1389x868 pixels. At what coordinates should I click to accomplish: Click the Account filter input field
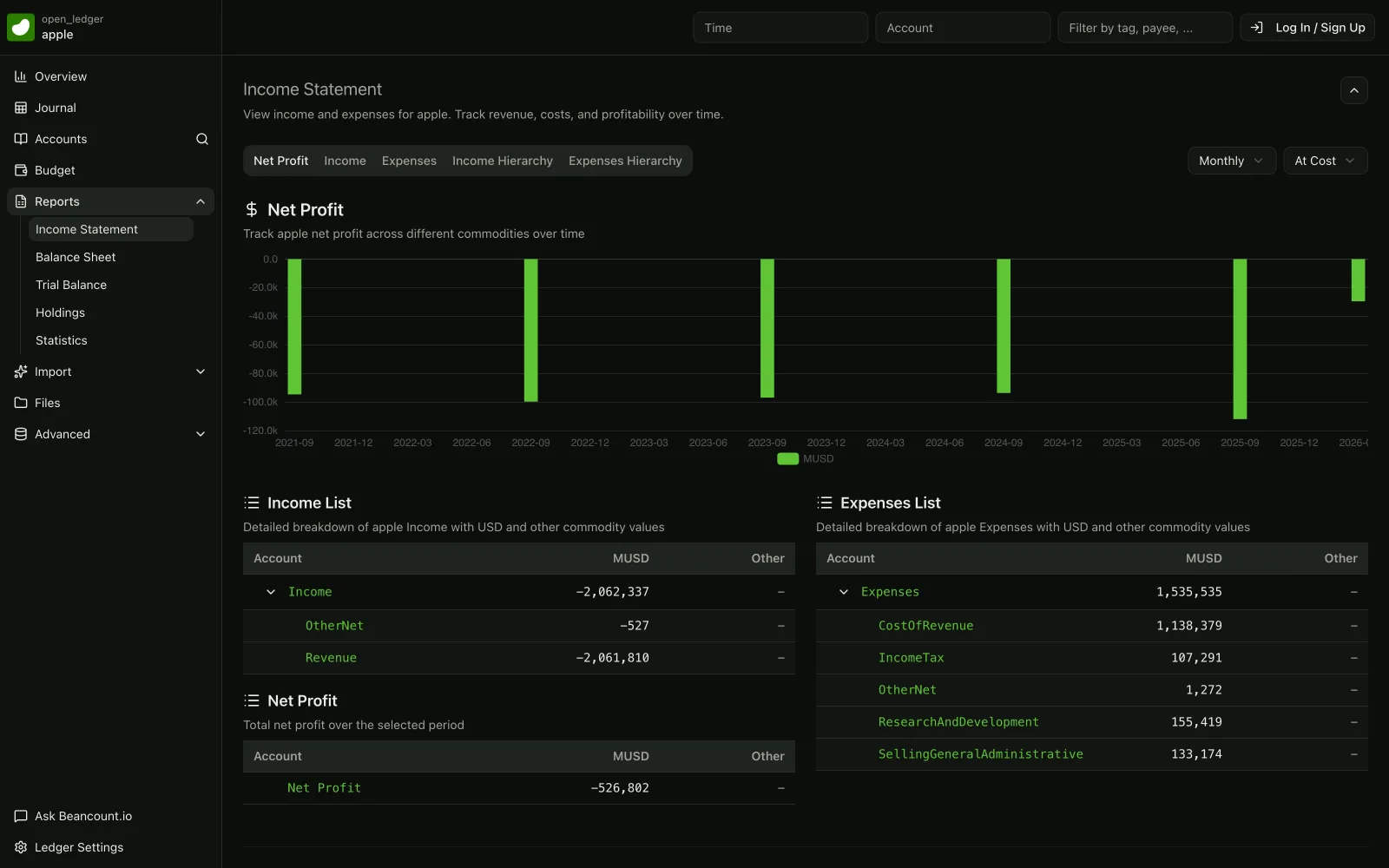[963, 28]
